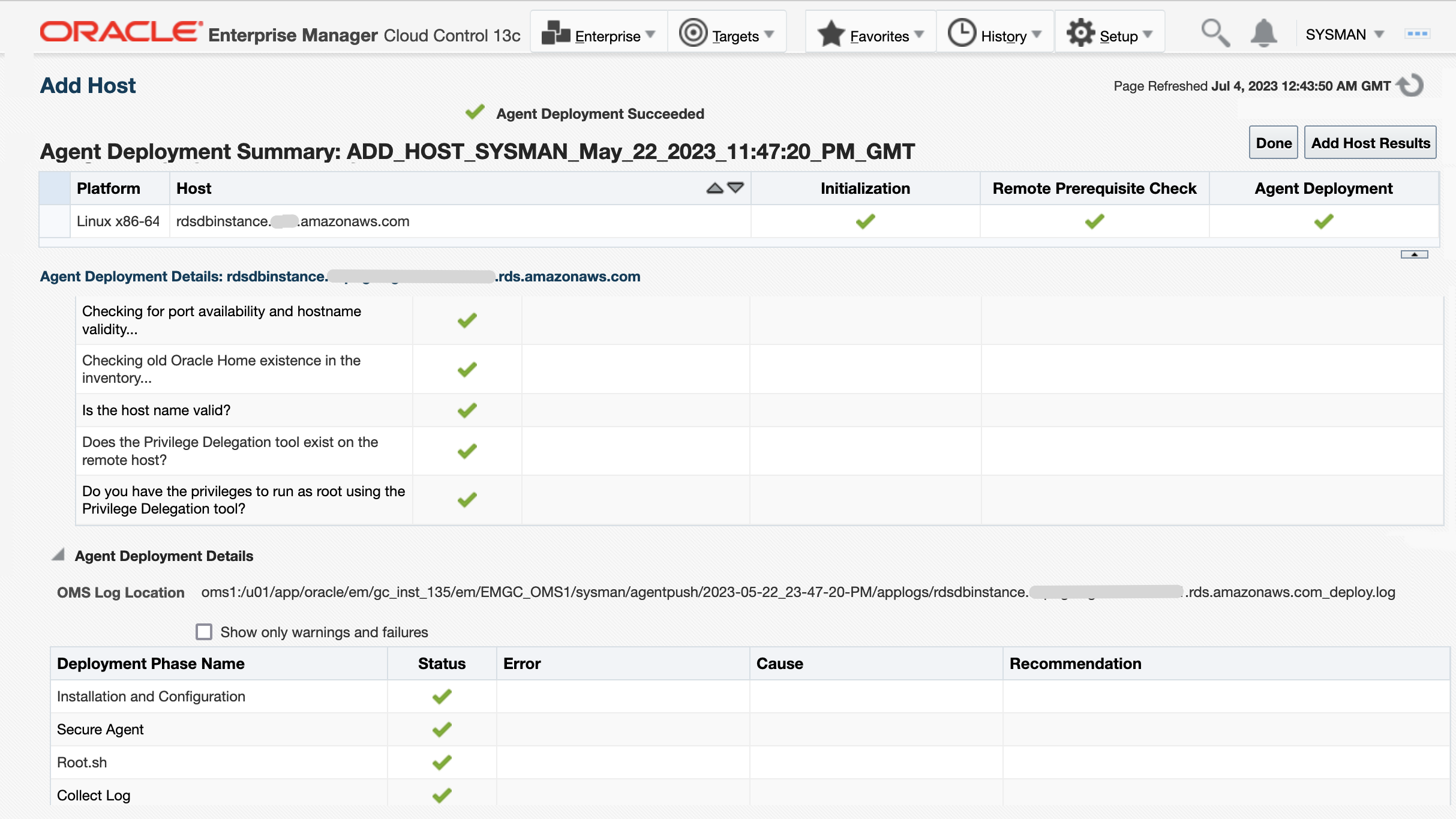The image size is (1456, 819).
Task: Click the Favorites star icon
Action: (x=831, y=34)
